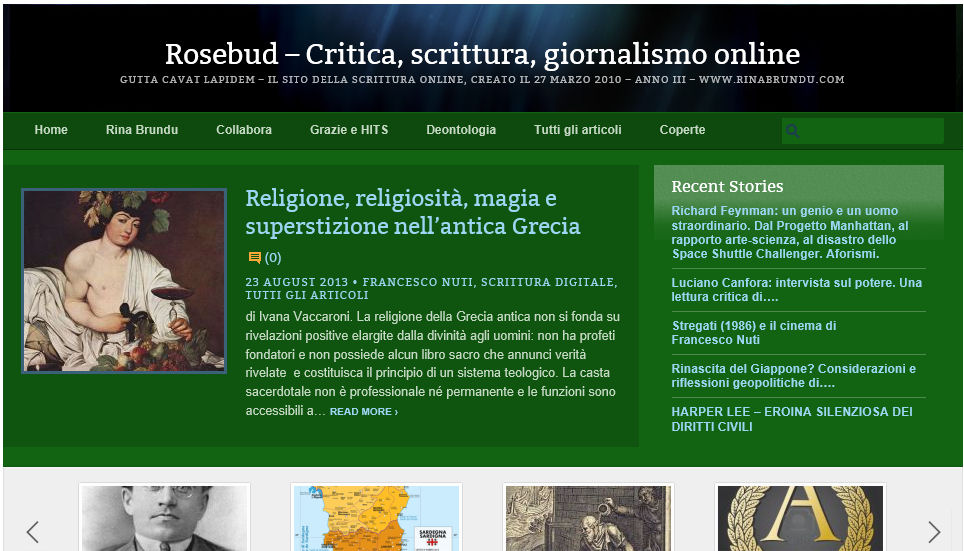The image size is (964, 551).
Task: Open the Coperte menu item
Action: coord(682,130)
